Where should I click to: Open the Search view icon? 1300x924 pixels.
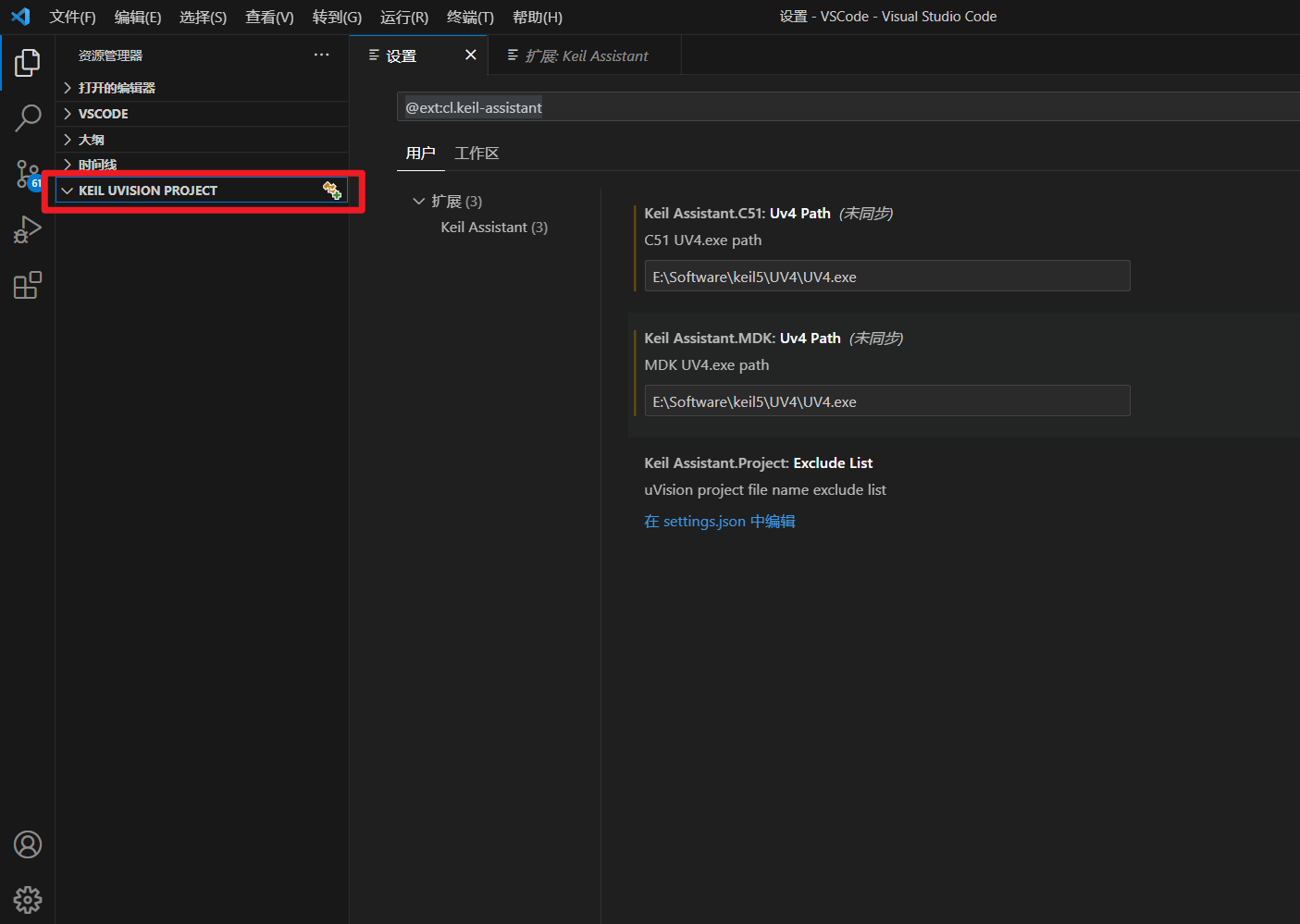point(28,117)
